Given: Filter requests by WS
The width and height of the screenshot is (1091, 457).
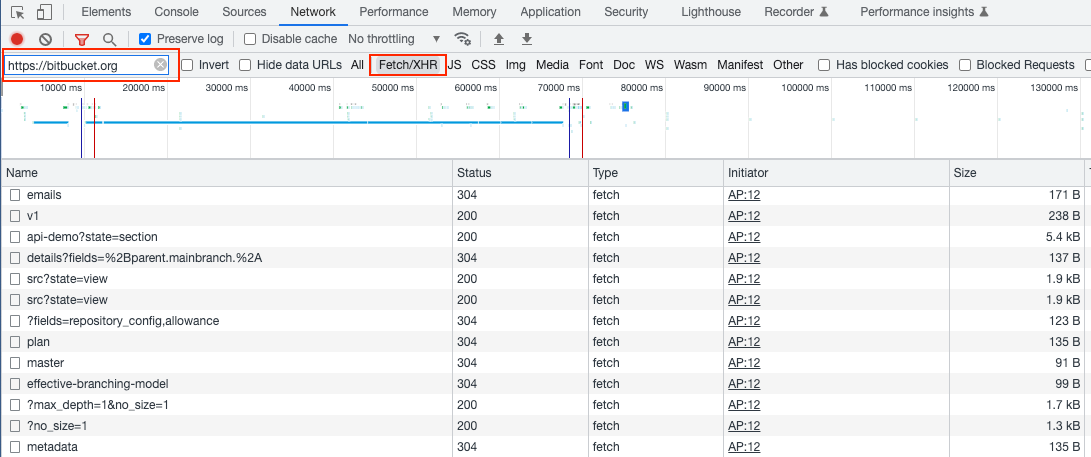Looking at the screenshot, I should [654, 65].
